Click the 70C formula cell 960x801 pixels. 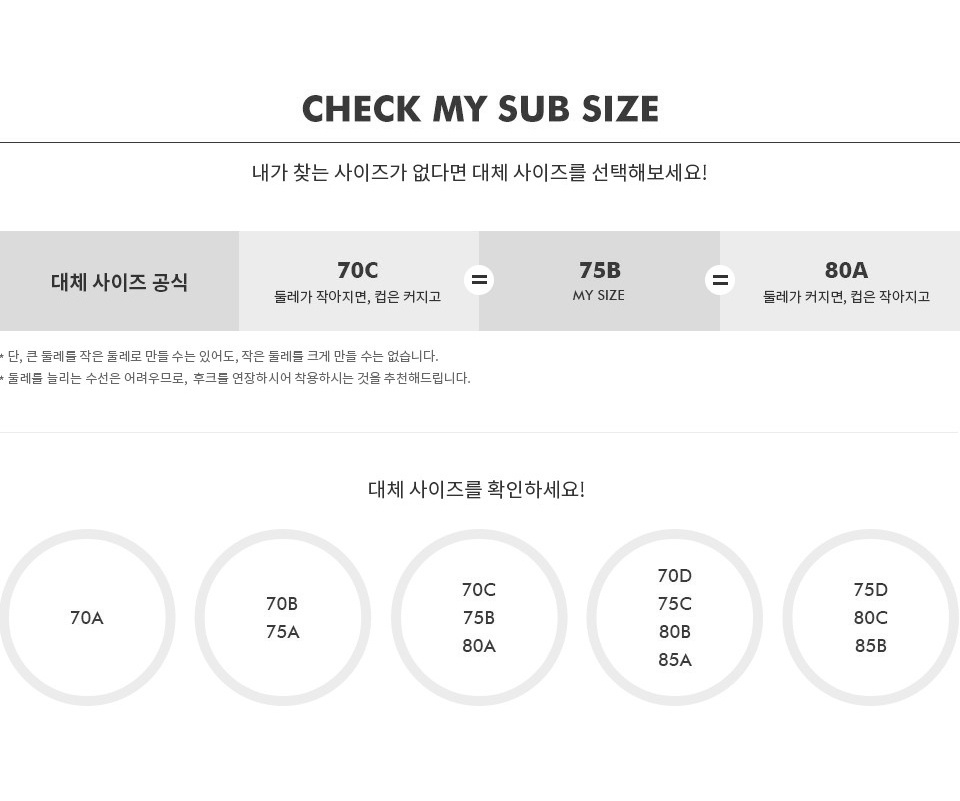click(x=359, y=281)
